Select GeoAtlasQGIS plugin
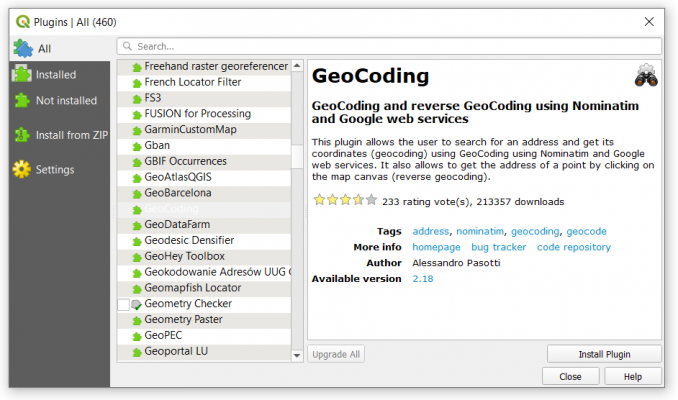 (x=204, y=177)
